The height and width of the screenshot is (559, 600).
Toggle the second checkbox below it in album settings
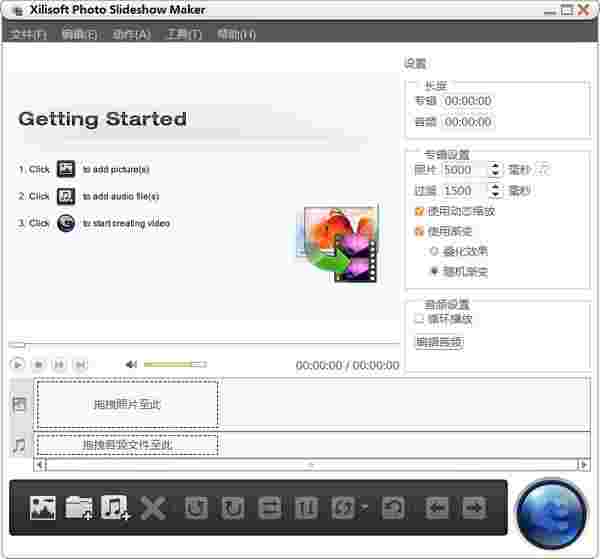419,231
